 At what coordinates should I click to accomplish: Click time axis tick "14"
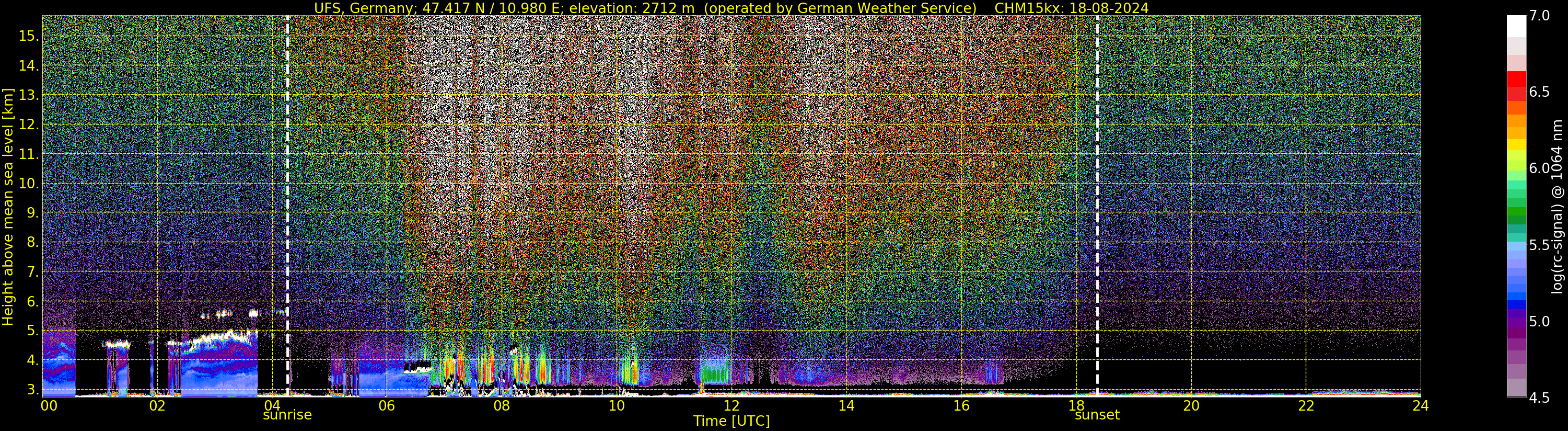pos(846,405)
